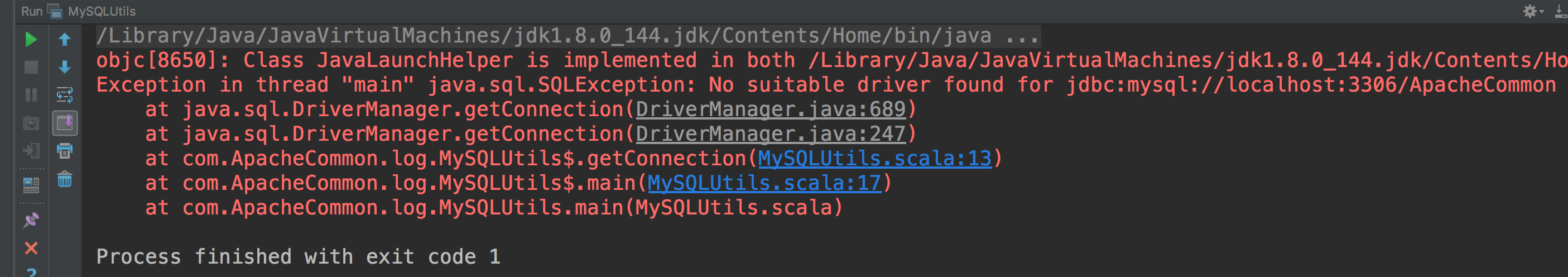1568x277 pixels.
Task: Jump down the stack trace
Action: click(65, 67)
